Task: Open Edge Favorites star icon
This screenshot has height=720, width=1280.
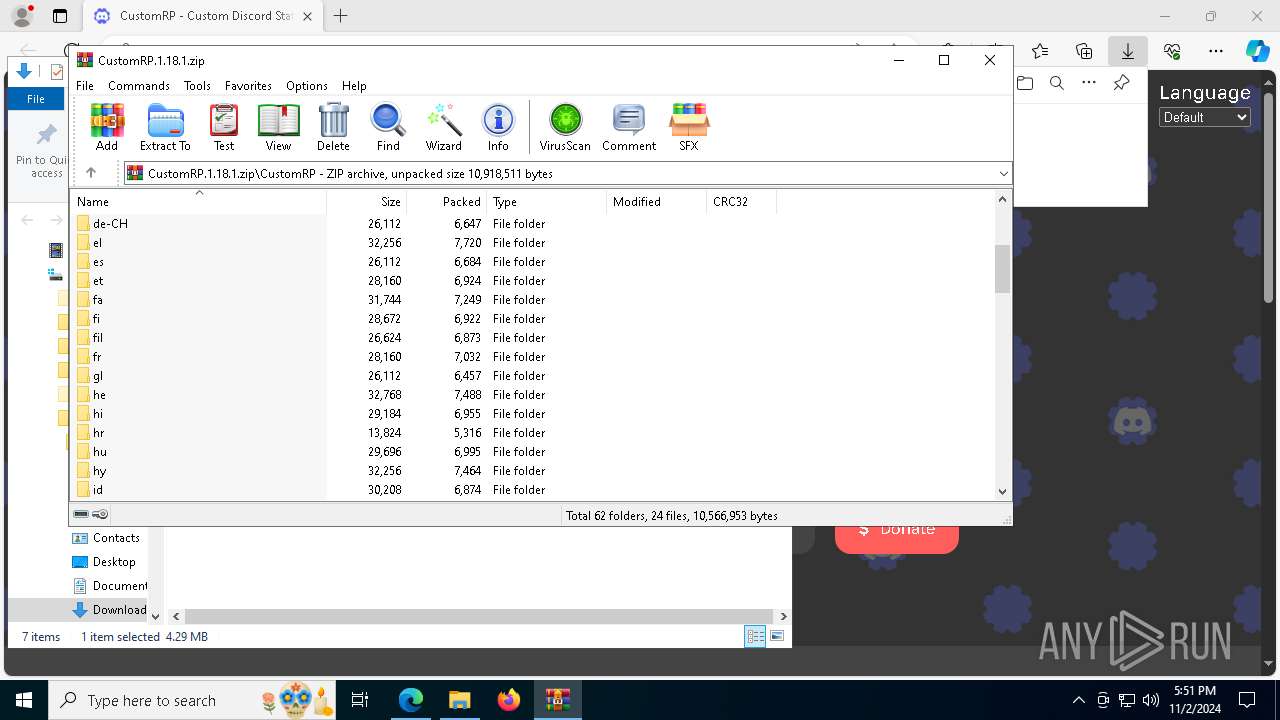Action: tap(1040, 51)
